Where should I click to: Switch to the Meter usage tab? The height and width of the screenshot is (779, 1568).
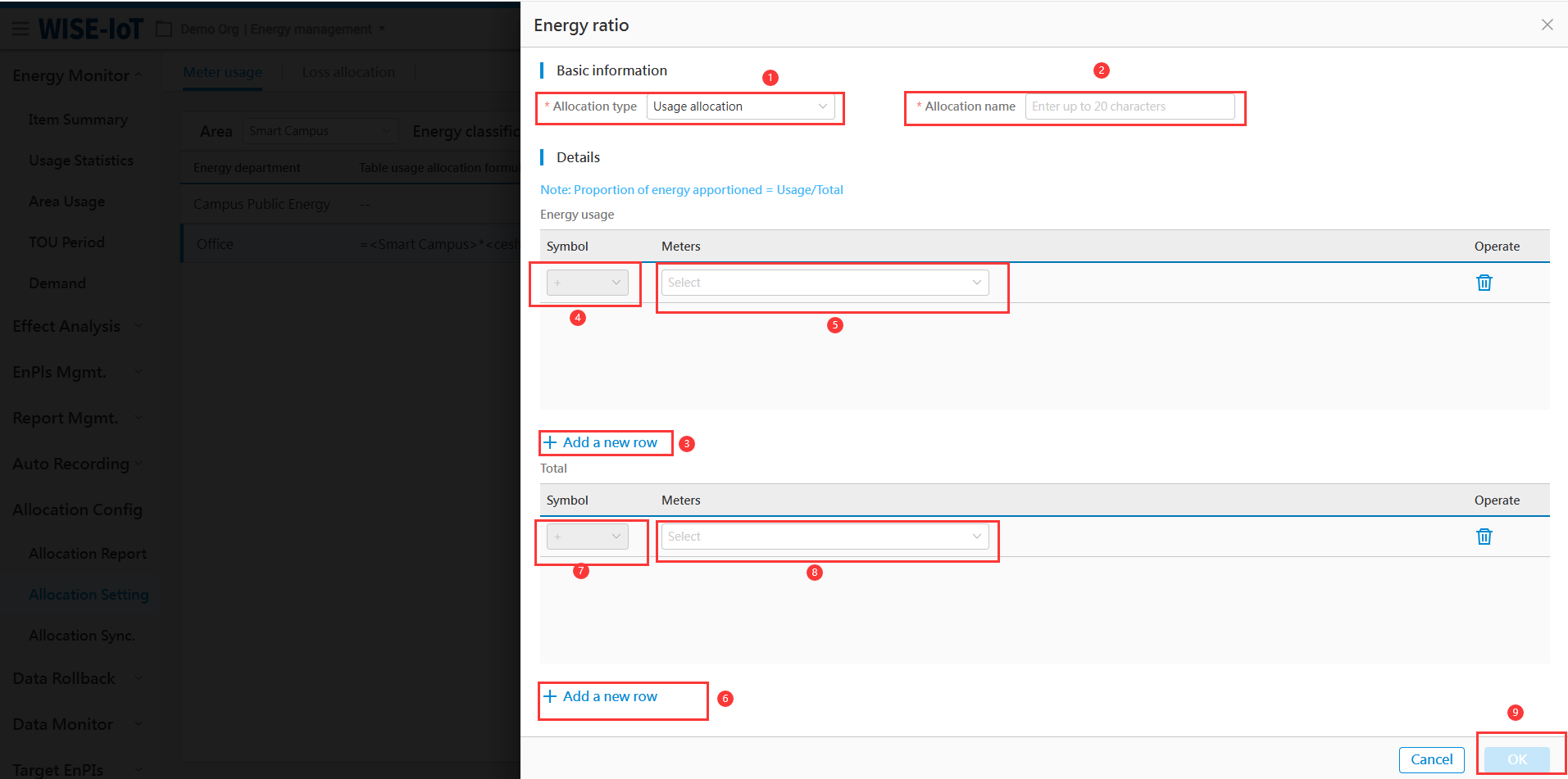point(222,72)
